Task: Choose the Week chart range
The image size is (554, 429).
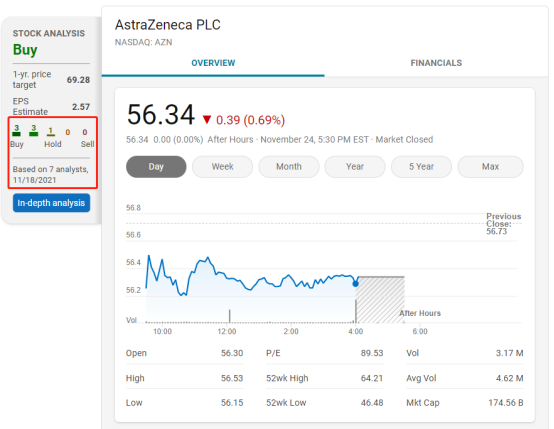Action: 223,167
